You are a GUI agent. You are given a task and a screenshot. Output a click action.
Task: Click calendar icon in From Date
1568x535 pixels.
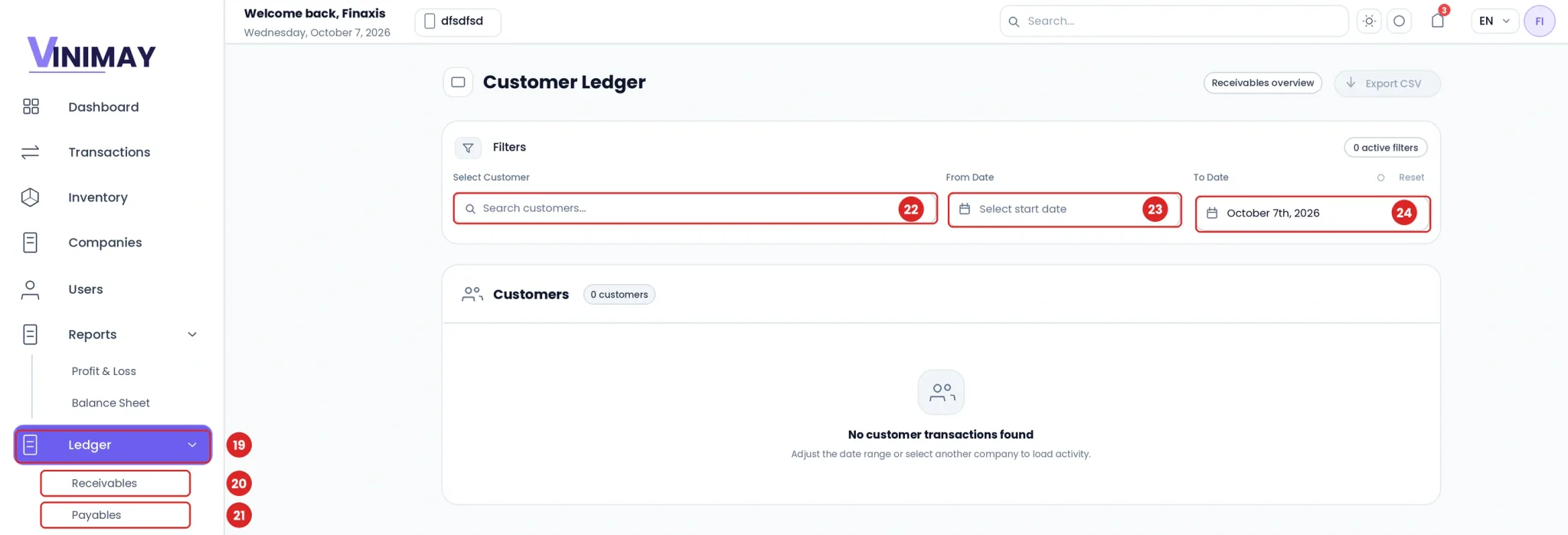point(965,209)
